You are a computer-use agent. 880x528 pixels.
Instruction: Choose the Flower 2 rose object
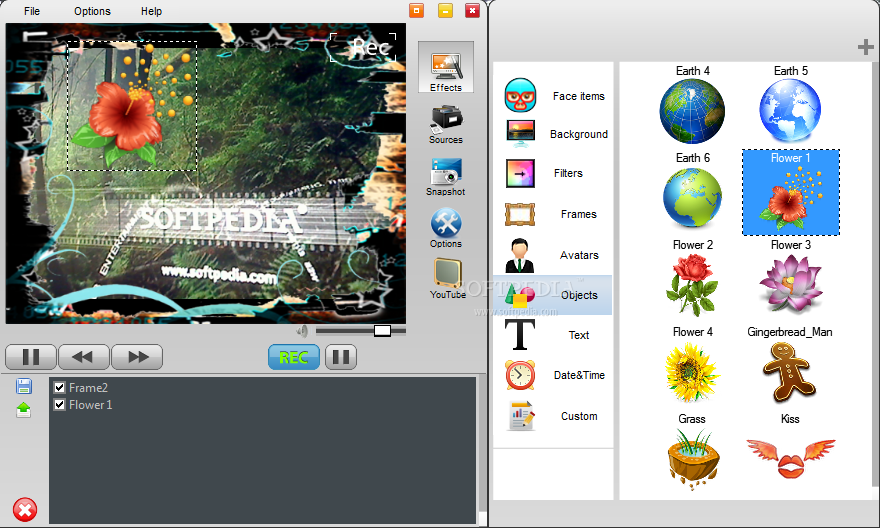point(692,279)
